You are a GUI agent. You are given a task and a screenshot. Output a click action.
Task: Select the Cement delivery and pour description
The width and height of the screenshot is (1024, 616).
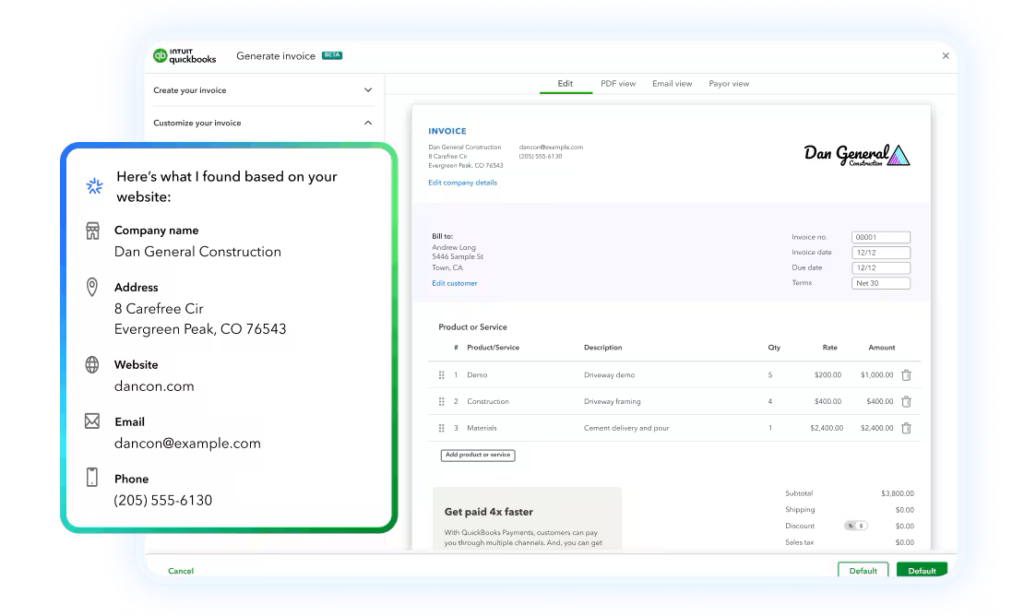(x=626, y=429)
